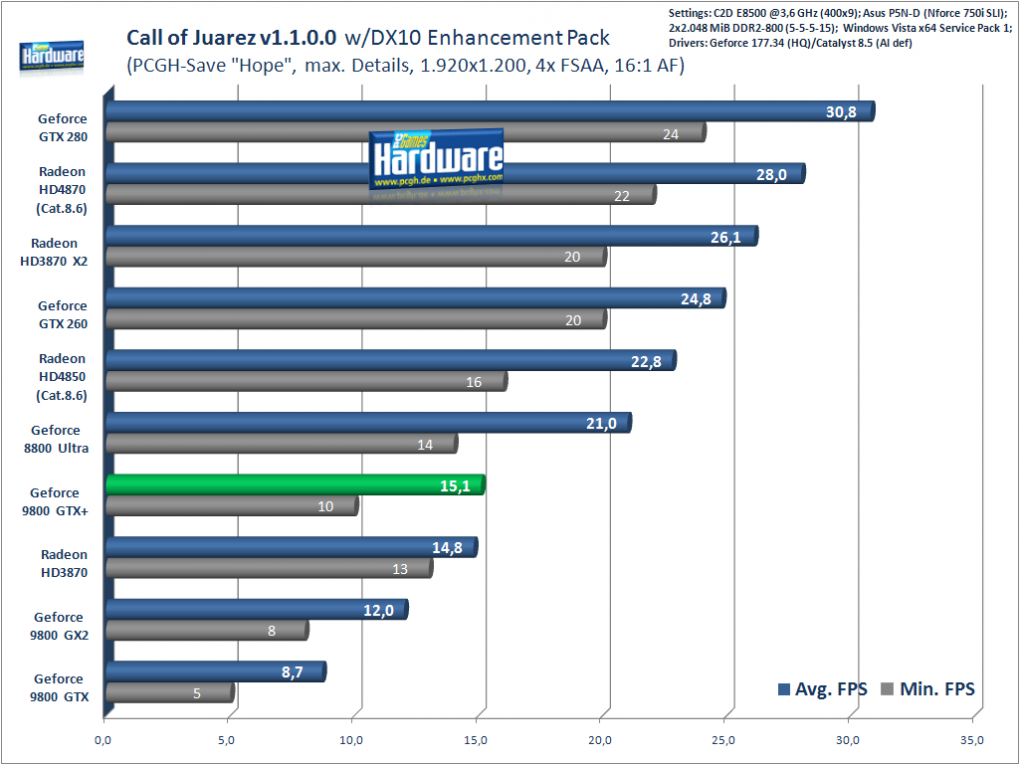
Task: Click the 5,0 x-axis tick label
Action: click(x=227, y=740)
